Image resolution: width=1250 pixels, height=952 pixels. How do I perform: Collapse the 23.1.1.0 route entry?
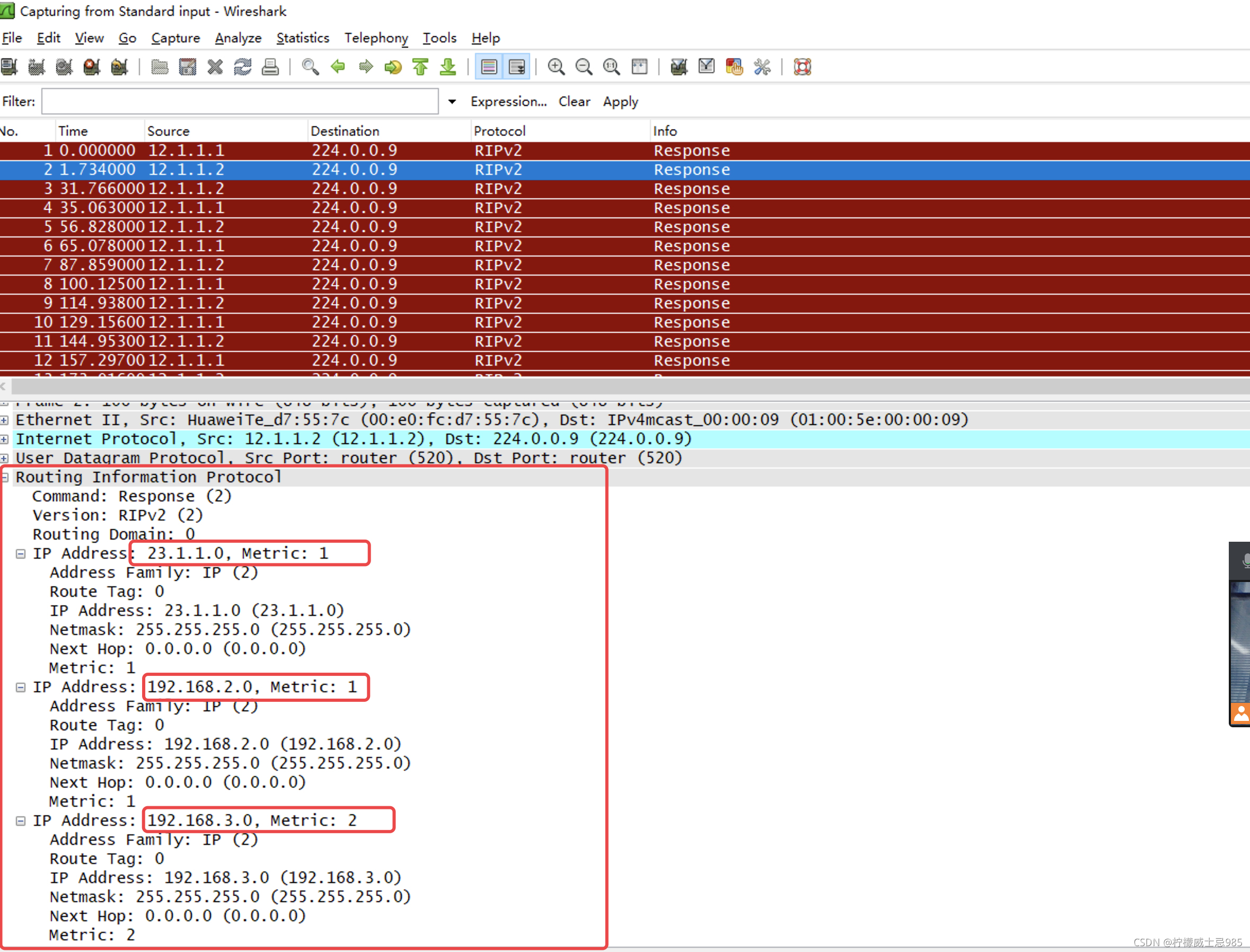point(20,553)
